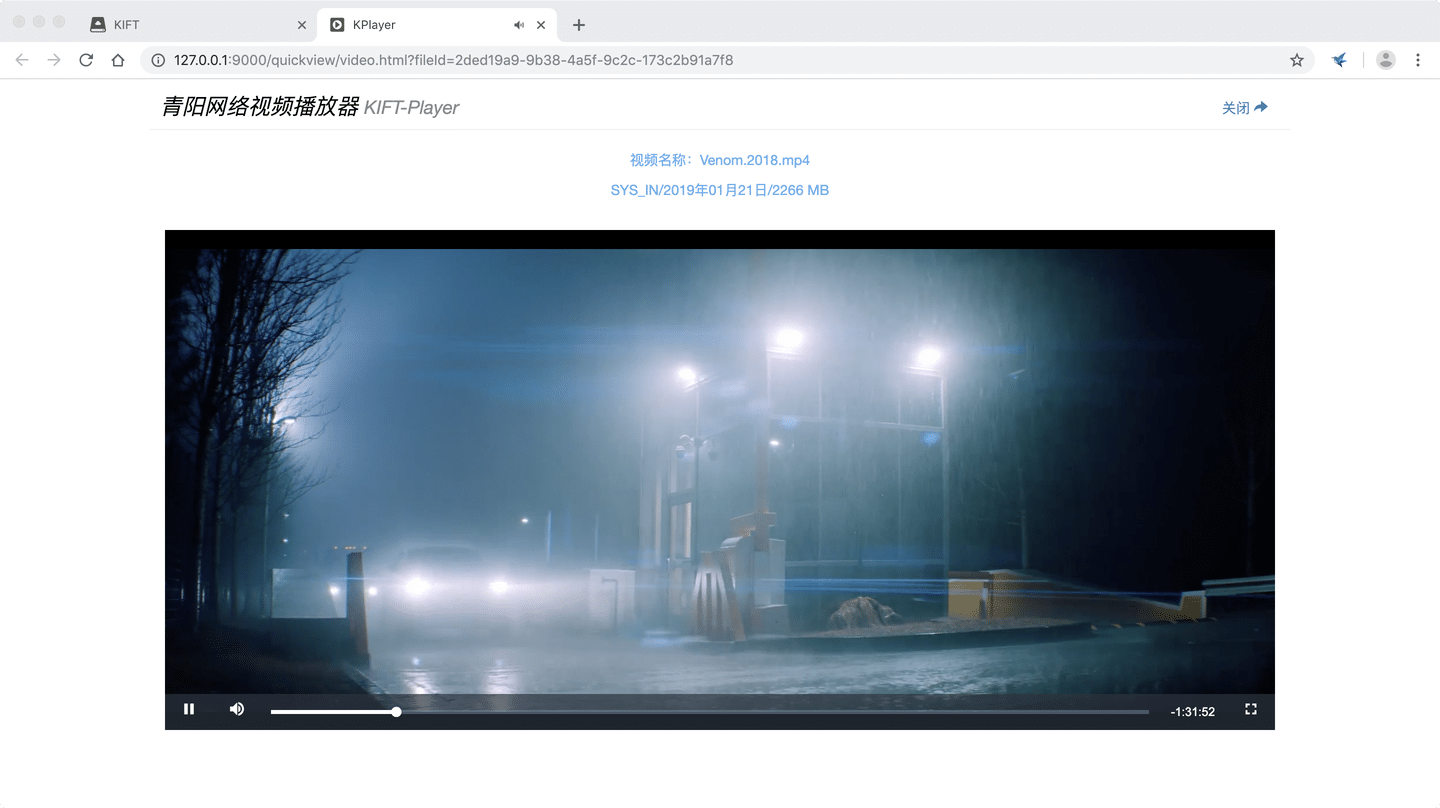This screenshot has height=808, width=1440.
Task: Click SYS_IN/2019年01月21日/2266 MB info text
Action: (x=720, y=190)
